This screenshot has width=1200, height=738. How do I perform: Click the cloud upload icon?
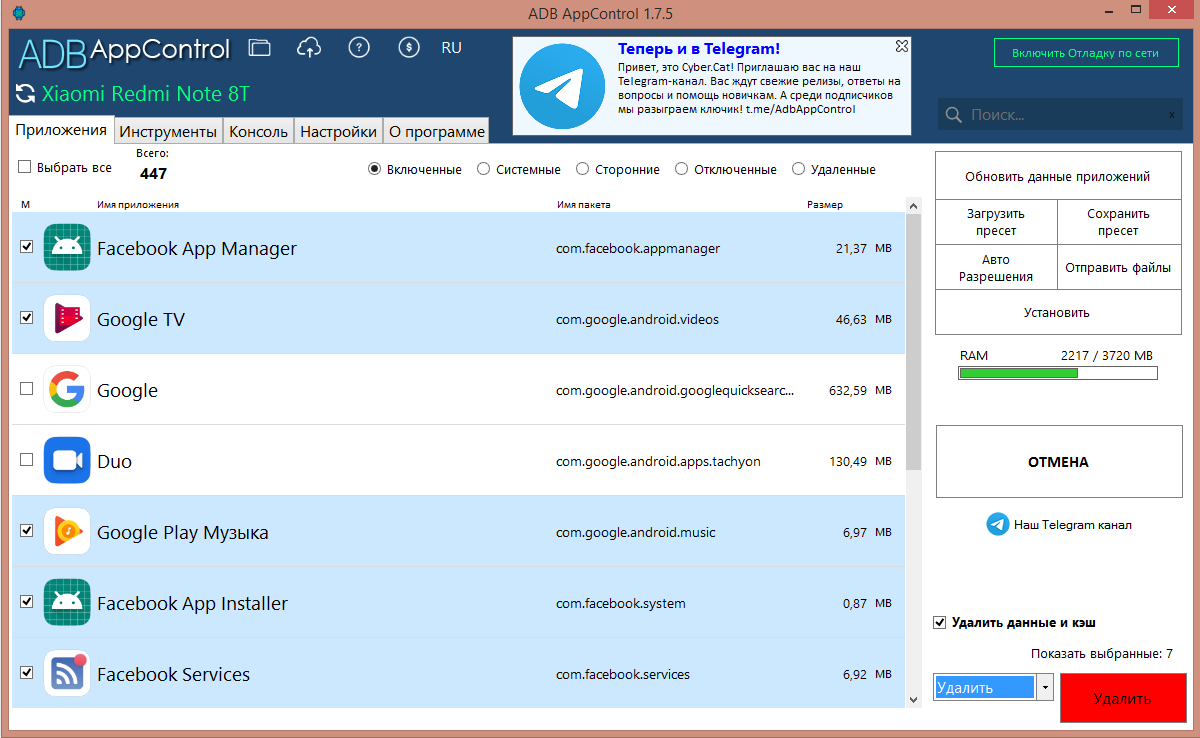(x=310, y=47)
